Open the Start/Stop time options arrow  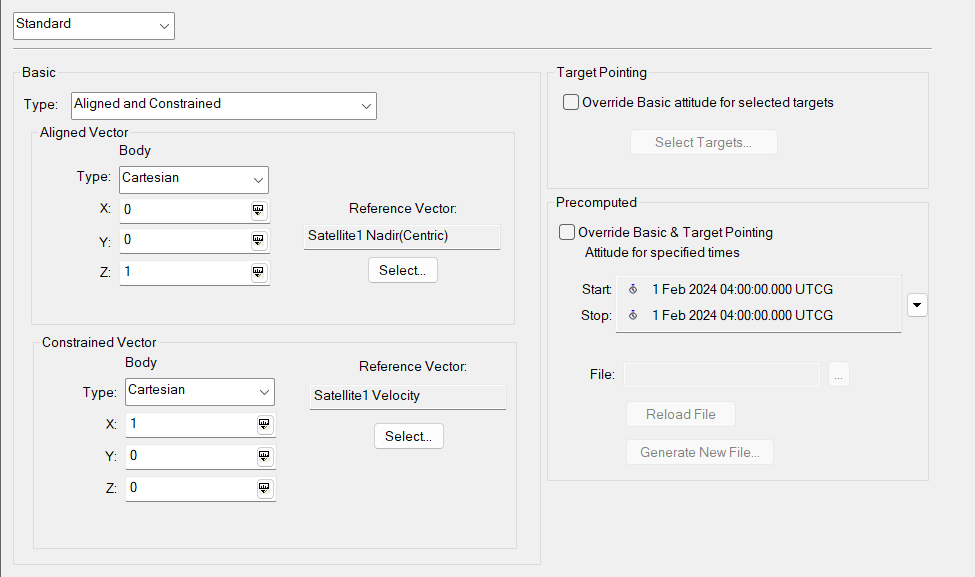(917, 304)
